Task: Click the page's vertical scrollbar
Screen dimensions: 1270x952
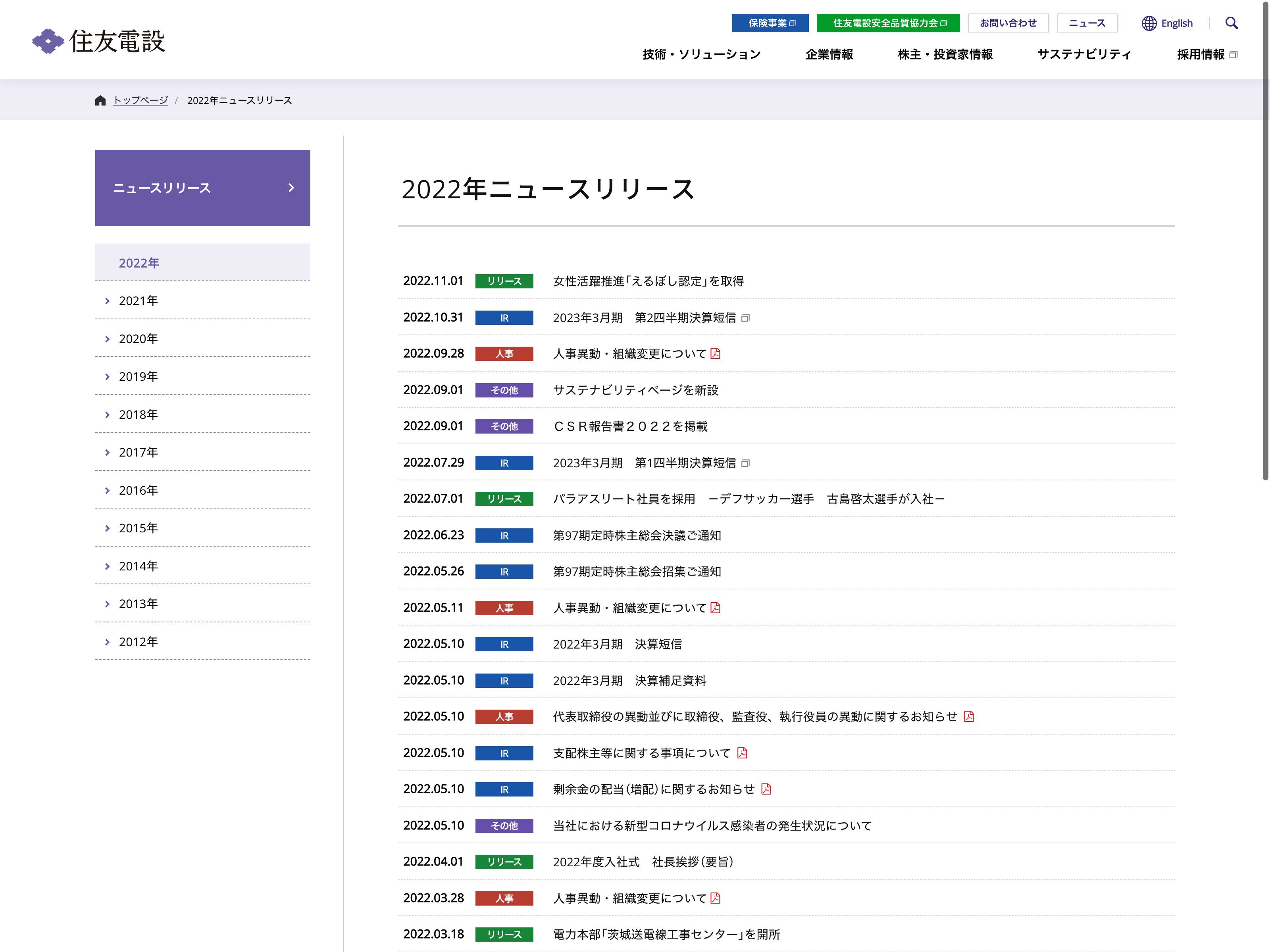Action: (x=1265, y=241)
